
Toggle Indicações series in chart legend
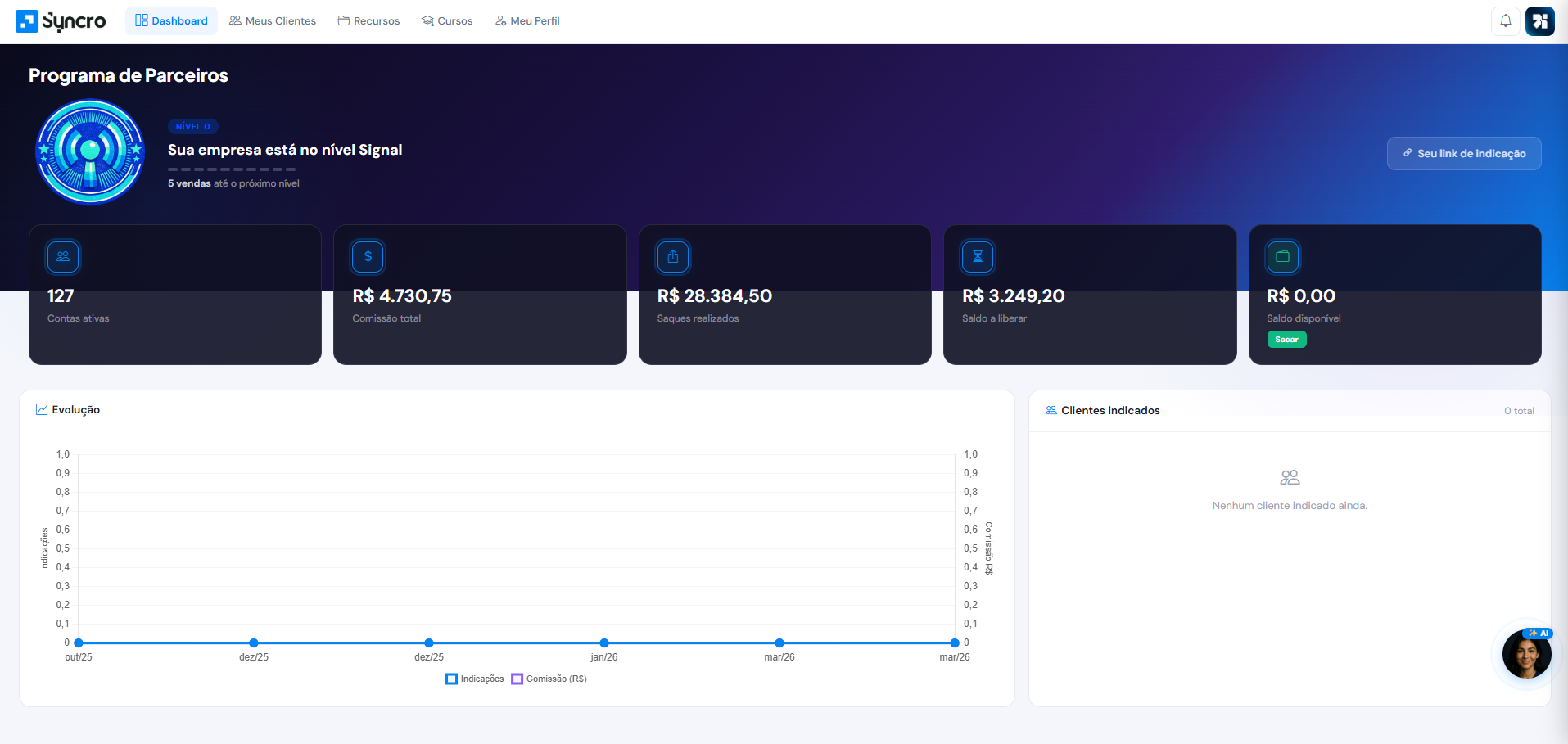pos(475,679)
